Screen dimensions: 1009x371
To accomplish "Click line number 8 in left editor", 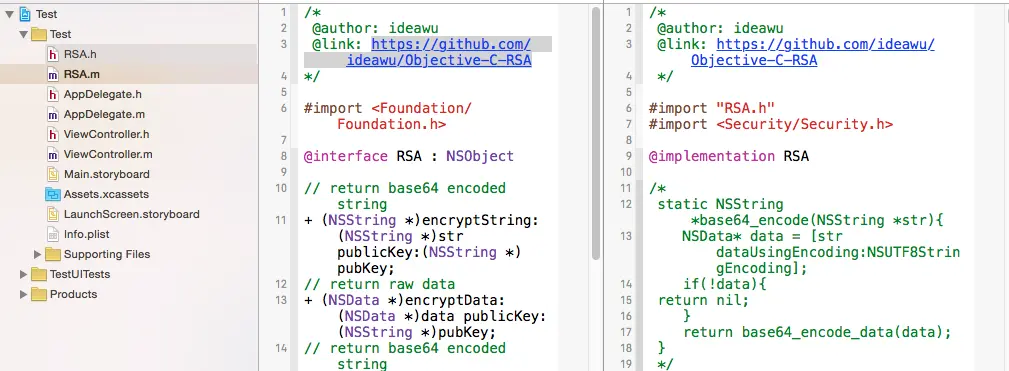I will coord(284,156).
